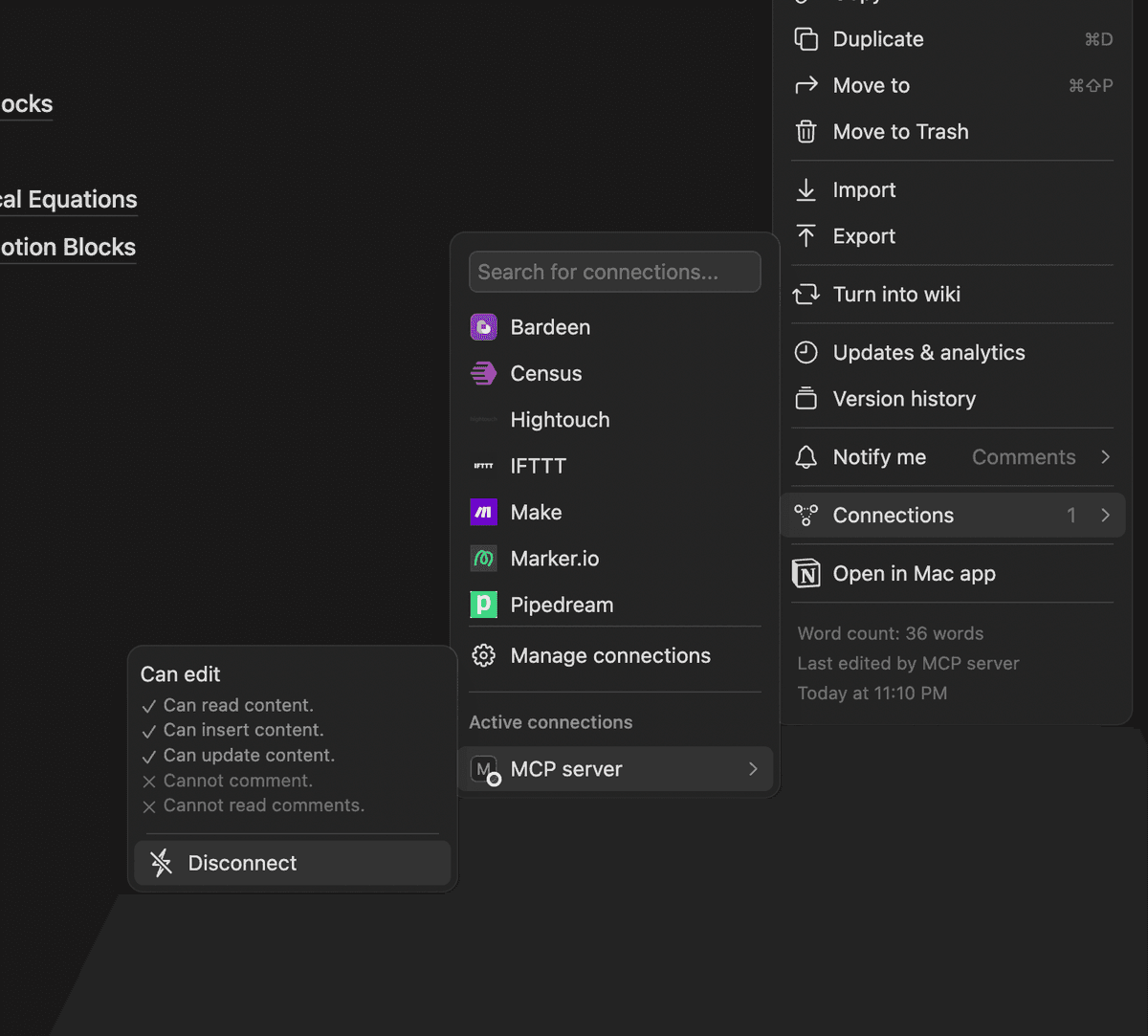Click the Census app icon
Image resolution: width=1148 pixels, height=1036 pixels.
[x=484, y=373]
